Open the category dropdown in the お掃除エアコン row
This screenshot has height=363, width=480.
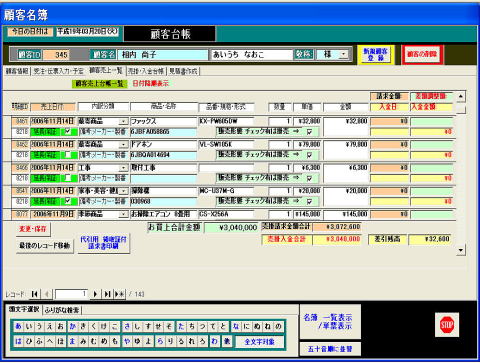(x=123, y=214)
